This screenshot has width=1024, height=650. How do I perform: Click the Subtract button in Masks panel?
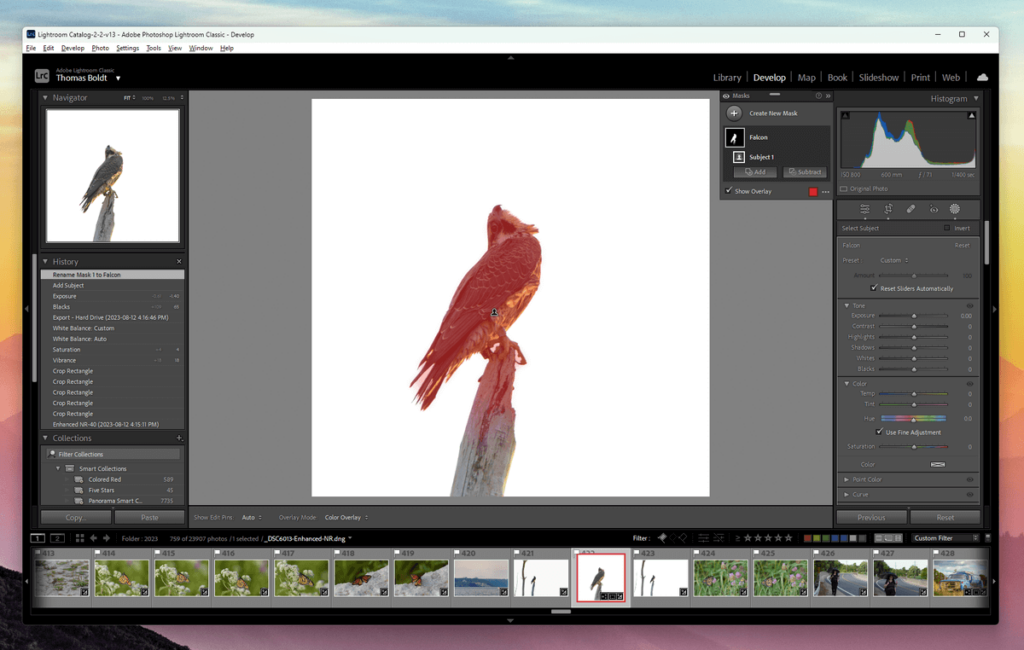(804, 172)
